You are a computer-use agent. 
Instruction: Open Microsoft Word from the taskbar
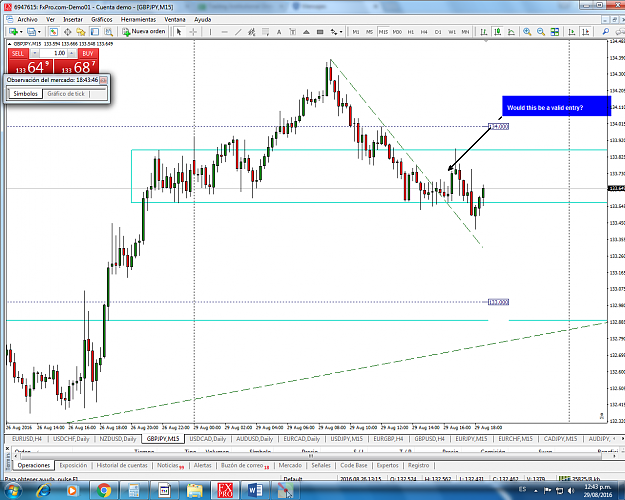pyautogui.click(x=255, y=490)
